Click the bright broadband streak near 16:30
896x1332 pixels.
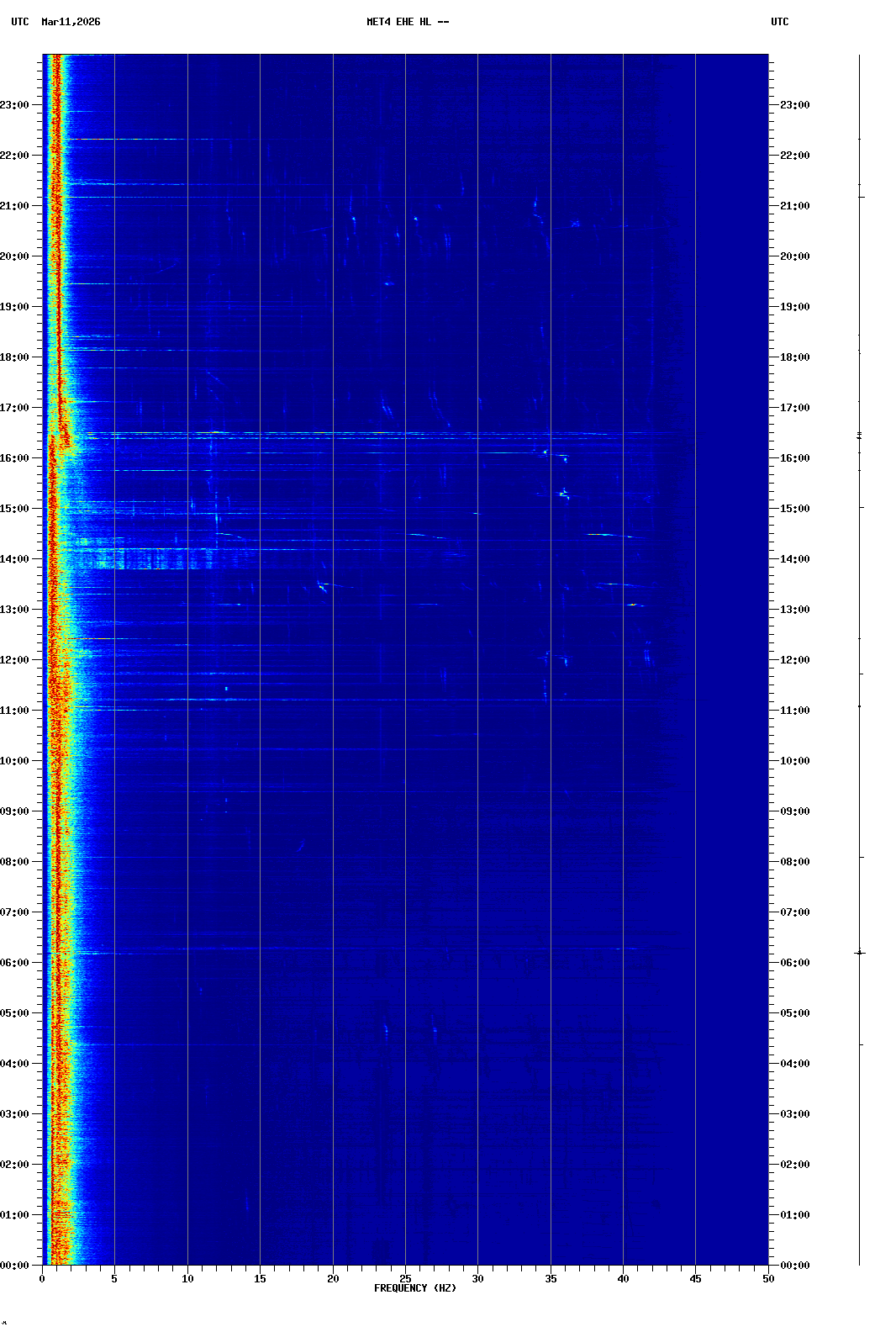click(336, 433)
